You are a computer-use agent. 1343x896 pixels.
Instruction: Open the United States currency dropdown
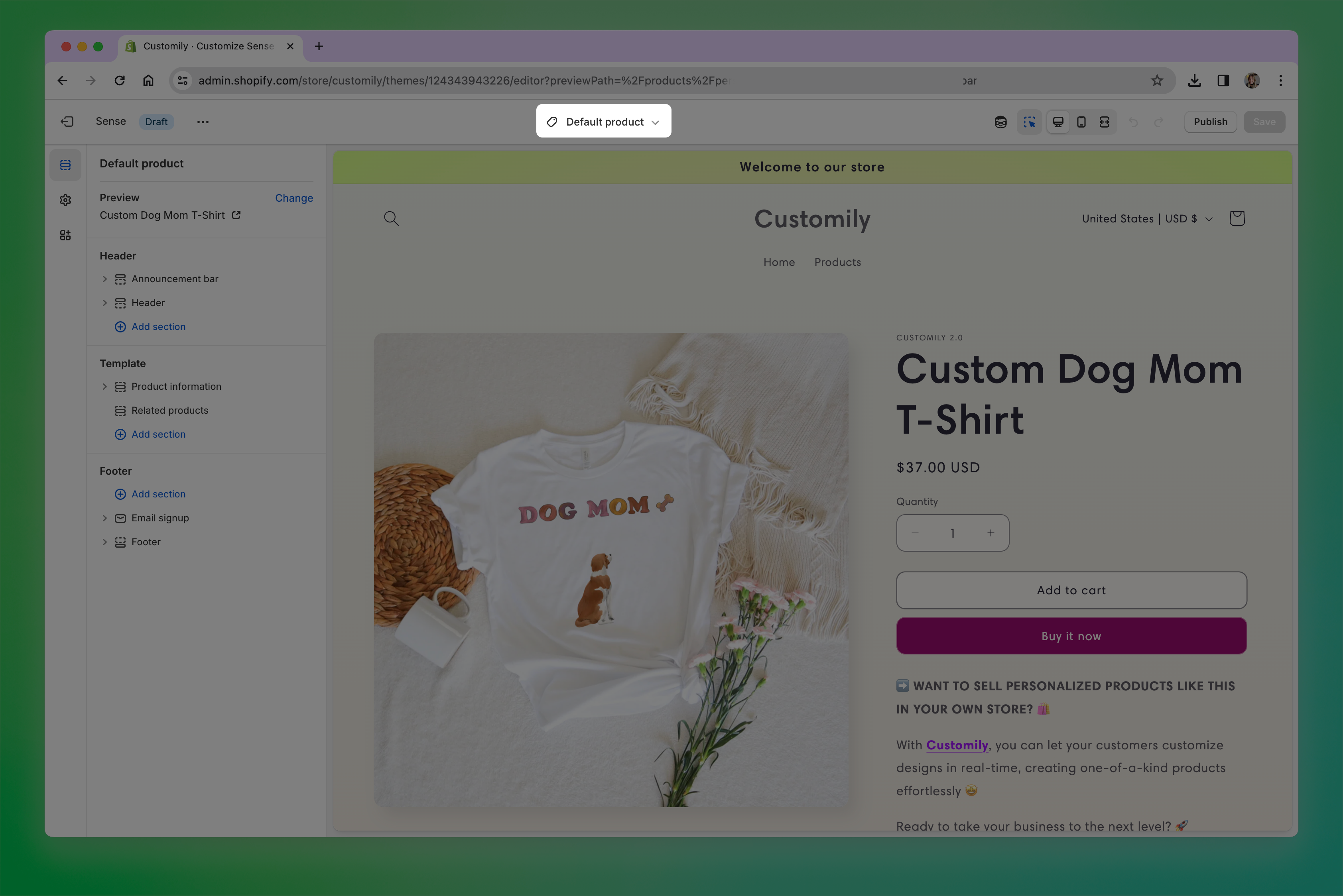pos(1145,218)
